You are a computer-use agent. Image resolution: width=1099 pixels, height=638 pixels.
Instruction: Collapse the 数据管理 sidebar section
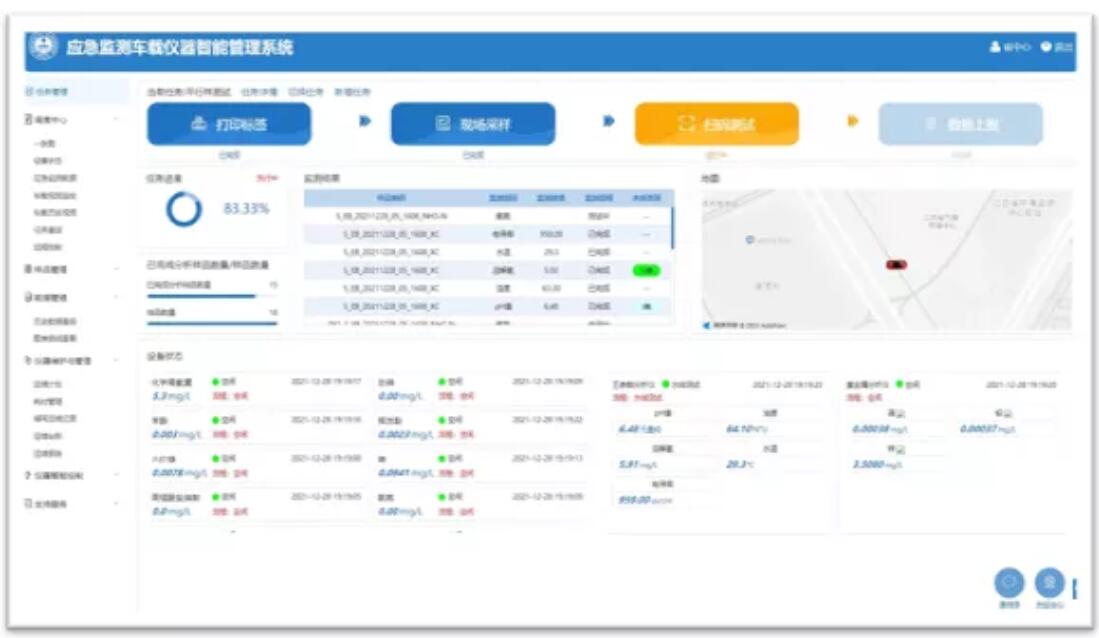72,297
